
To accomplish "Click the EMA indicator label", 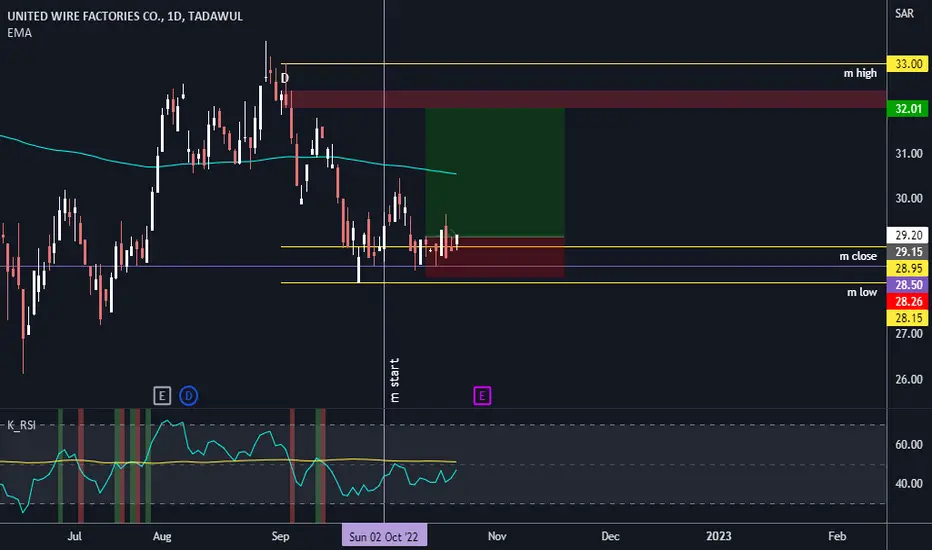I will 20,33.
